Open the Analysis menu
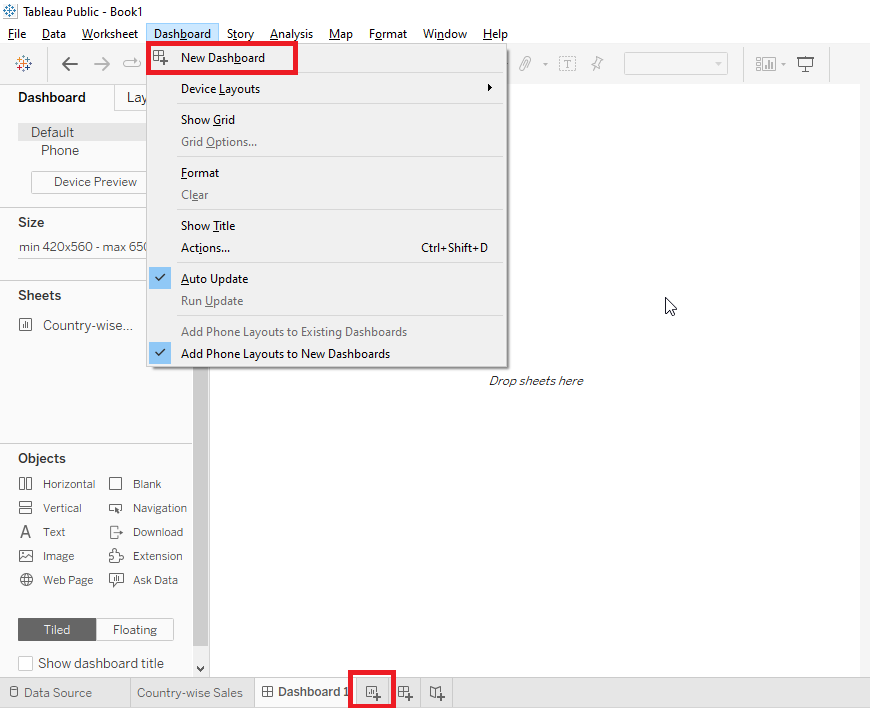 click(291, 34)
